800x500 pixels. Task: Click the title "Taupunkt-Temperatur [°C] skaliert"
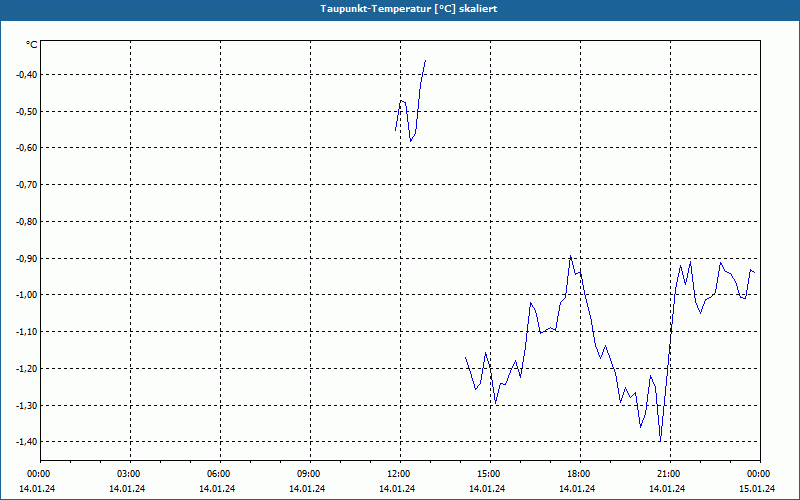(409, 9)
